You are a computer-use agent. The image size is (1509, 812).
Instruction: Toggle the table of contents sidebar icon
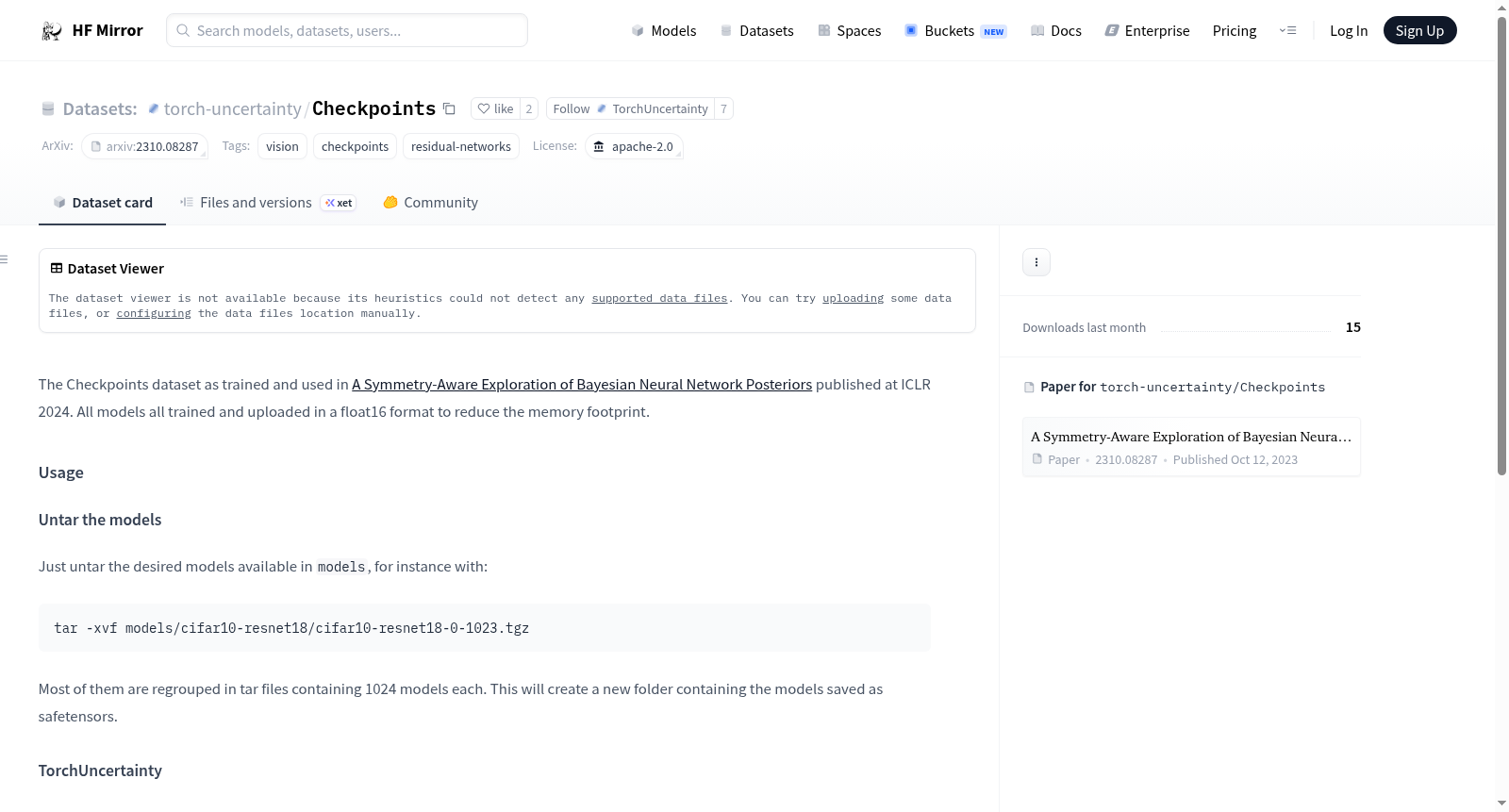(x=5, y=259)
